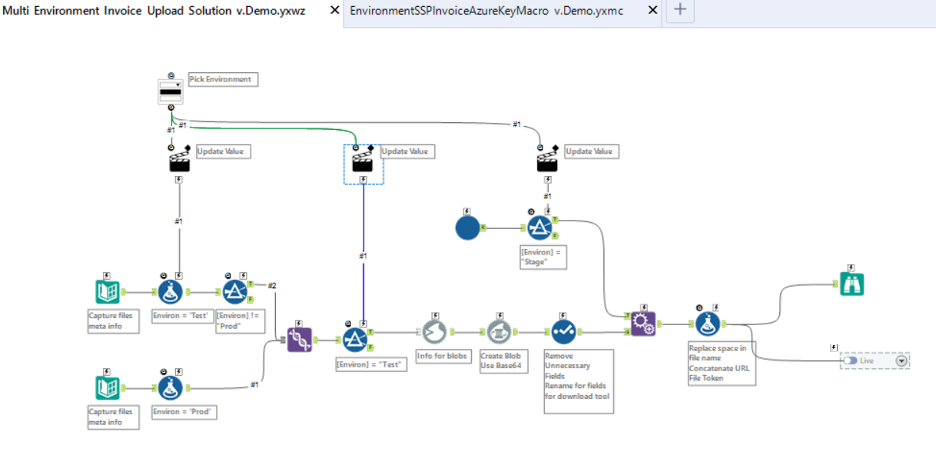Click the purple Union tool

click(299, 340)
